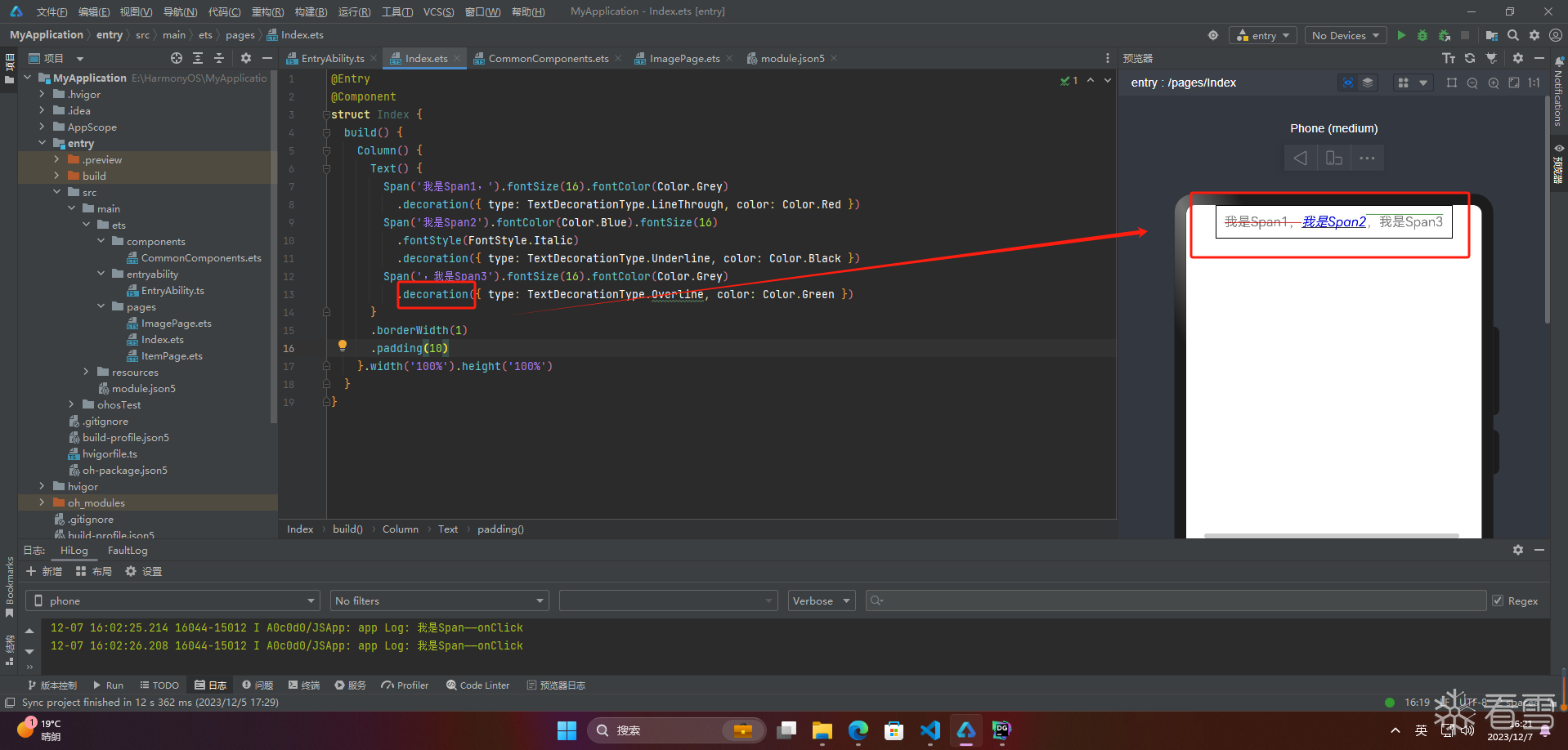This screenshot has width=1568, height=750.
Task: Toggle component layers view in previewer
Action: [x=1368, y=83]
